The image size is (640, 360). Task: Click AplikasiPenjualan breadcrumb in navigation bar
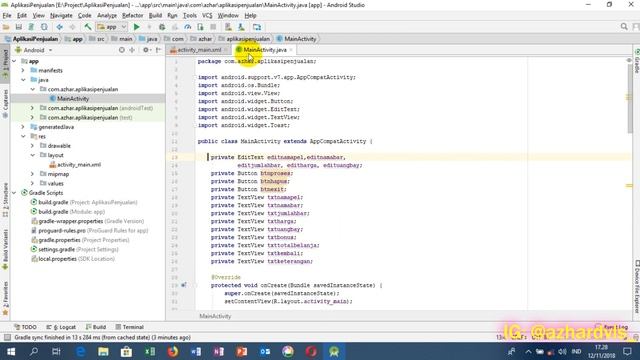32,39
